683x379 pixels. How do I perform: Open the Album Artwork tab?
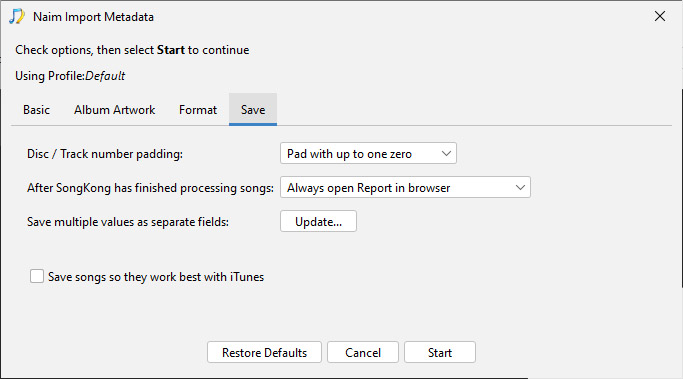[x=115, y=110]
